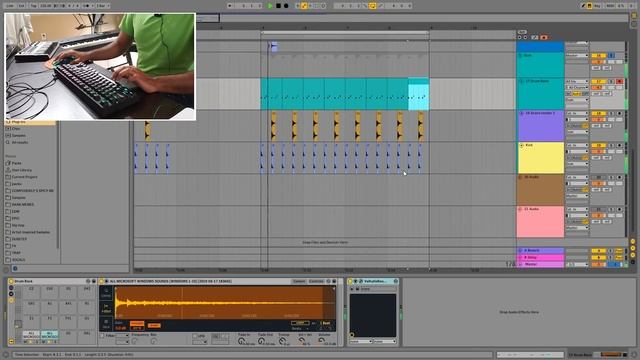Click the Arrangement Record button in the transport

coord(286,6)
